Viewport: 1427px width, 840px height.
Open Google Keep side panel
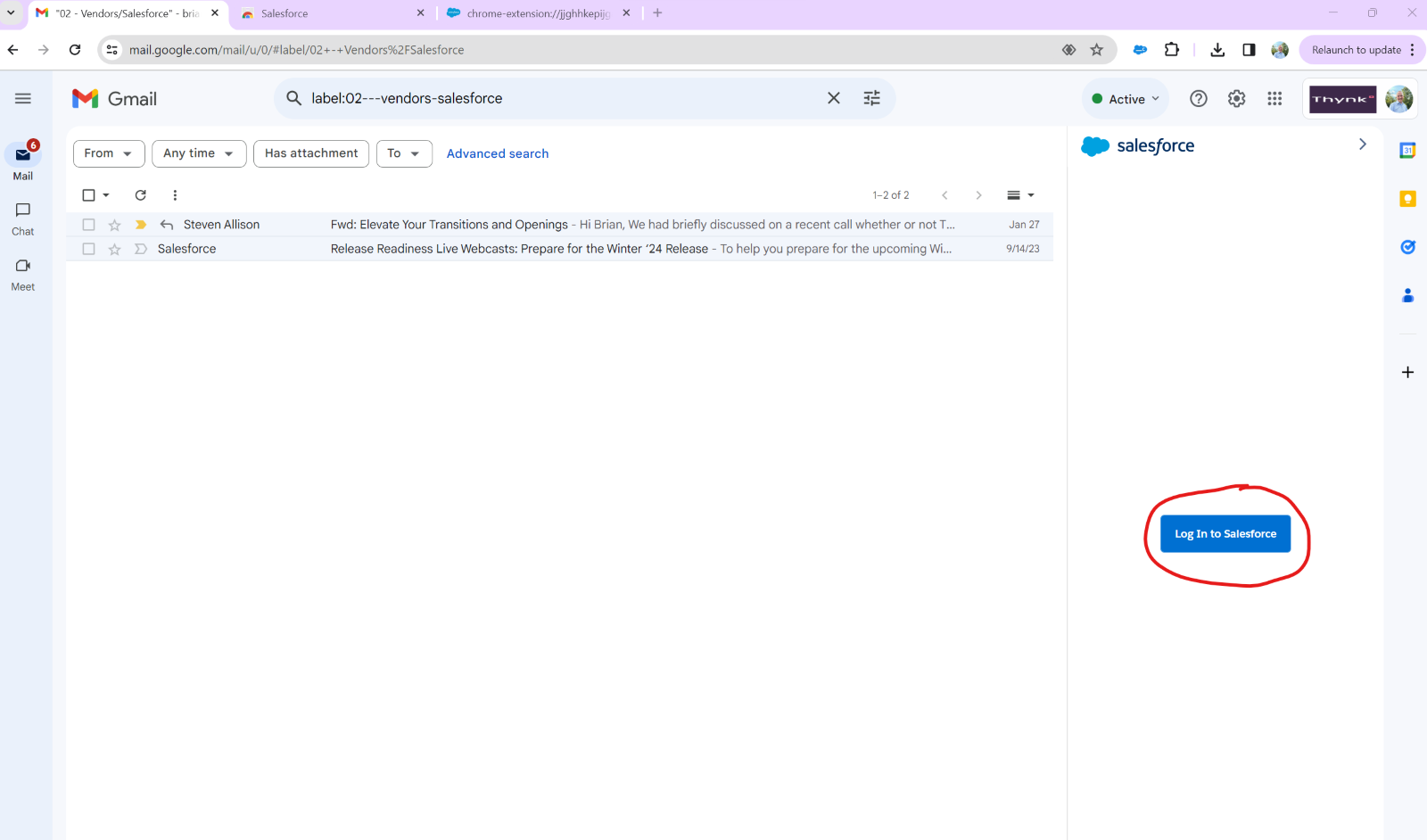(x=1407, y=199)
